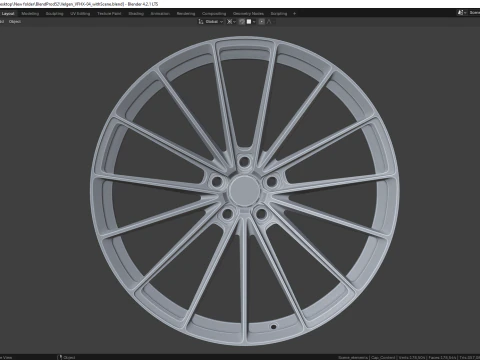Open the scene browse icon dropdown

(462, 13)
